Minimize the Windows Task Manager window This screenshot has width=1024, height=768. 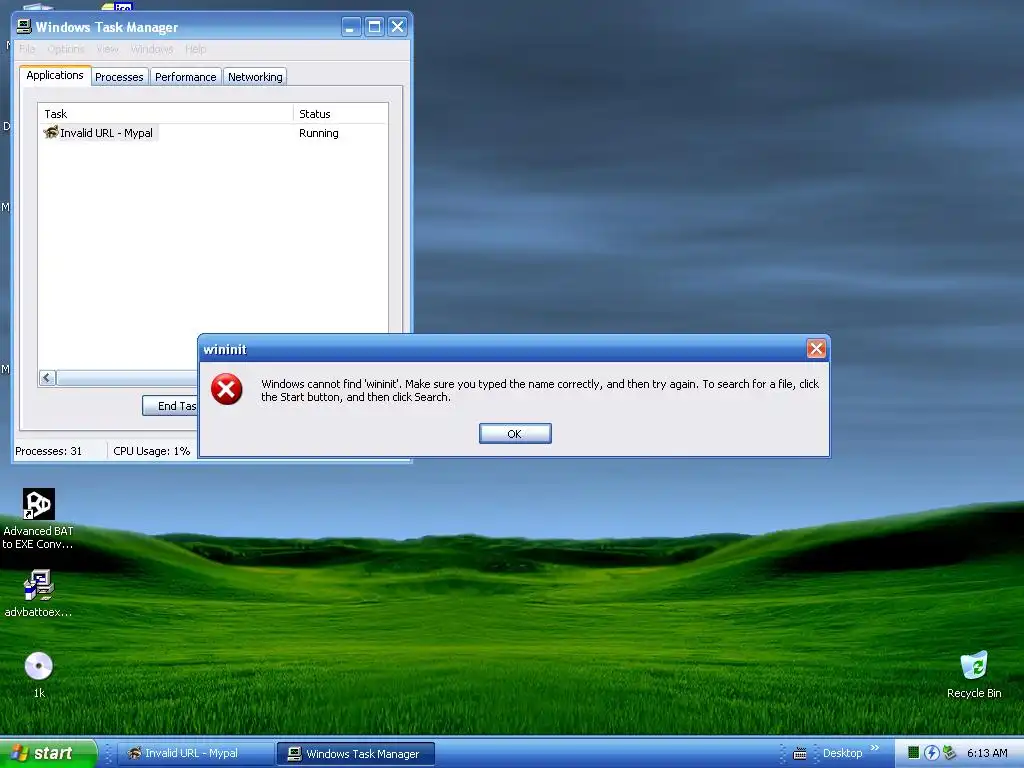351,27
